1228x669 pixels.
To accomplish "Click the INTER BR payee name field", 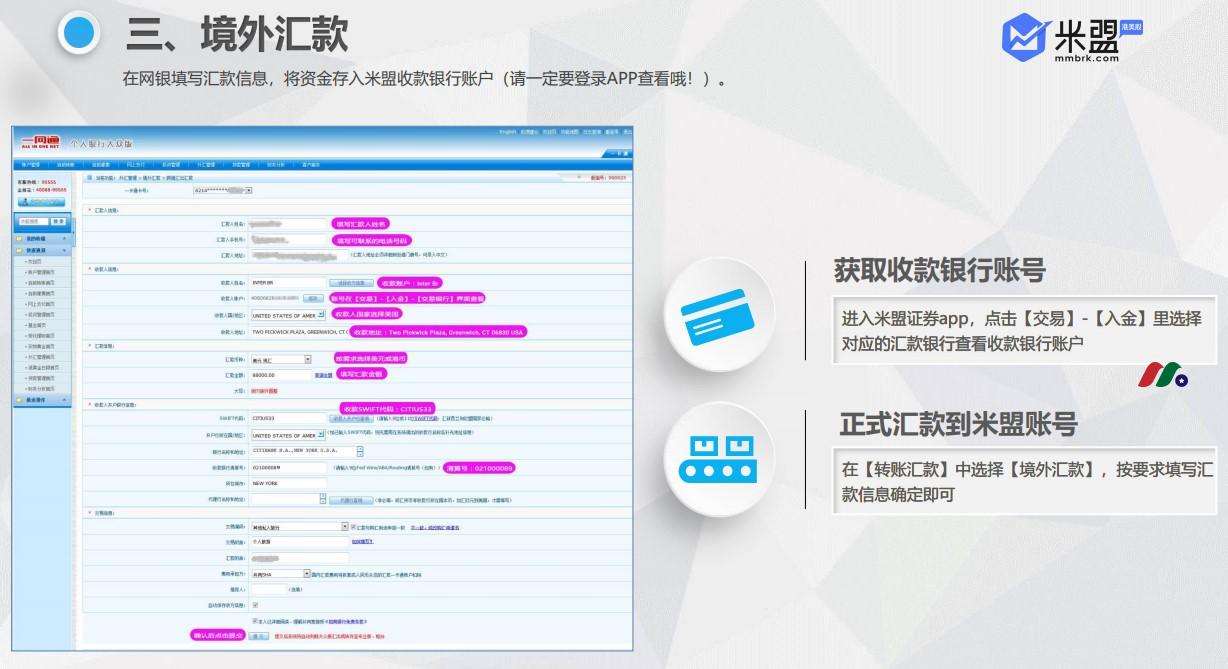I will point(288,283).
